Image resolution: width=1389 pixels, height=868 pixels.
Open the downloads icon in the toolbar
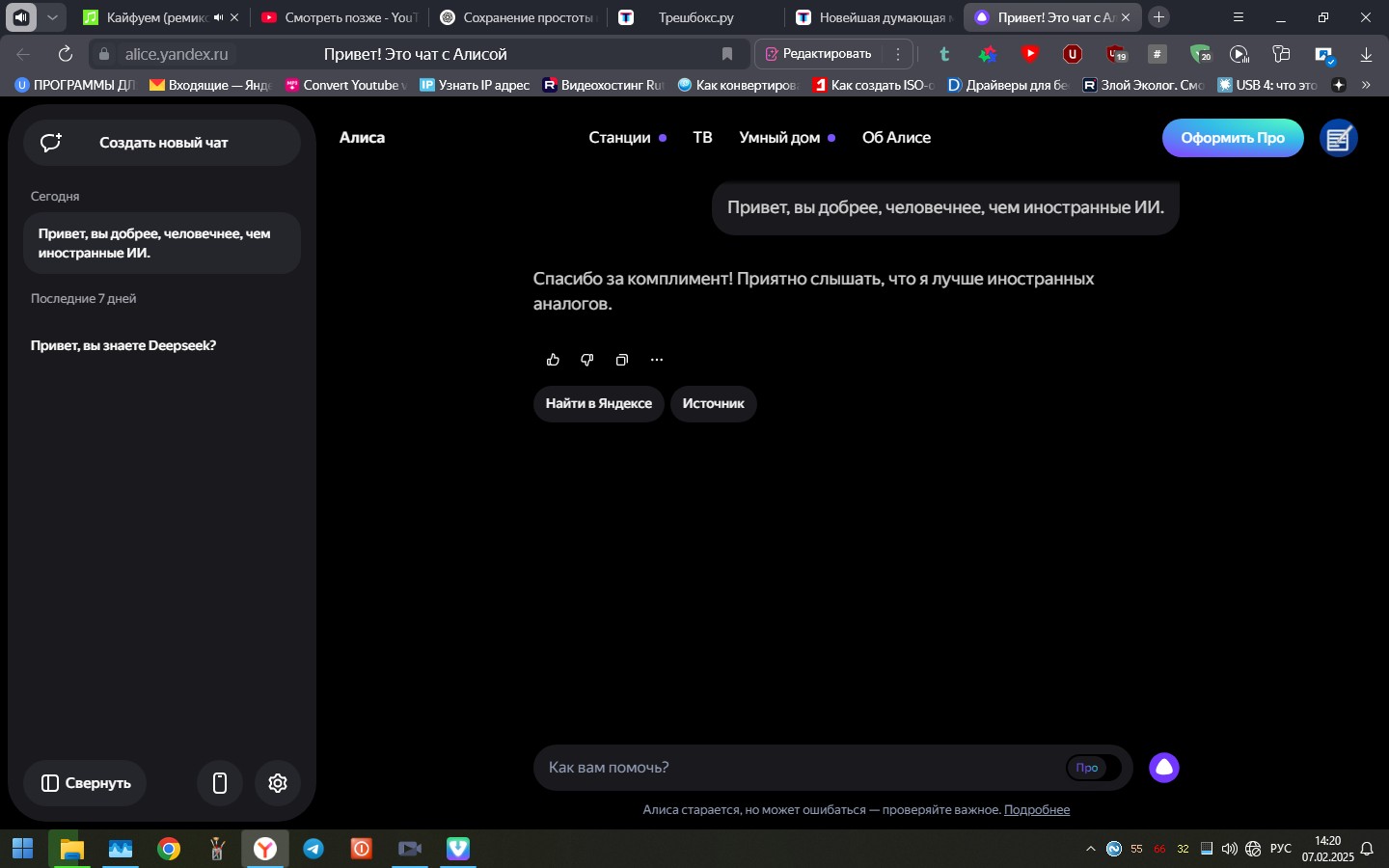[1366, 54]
